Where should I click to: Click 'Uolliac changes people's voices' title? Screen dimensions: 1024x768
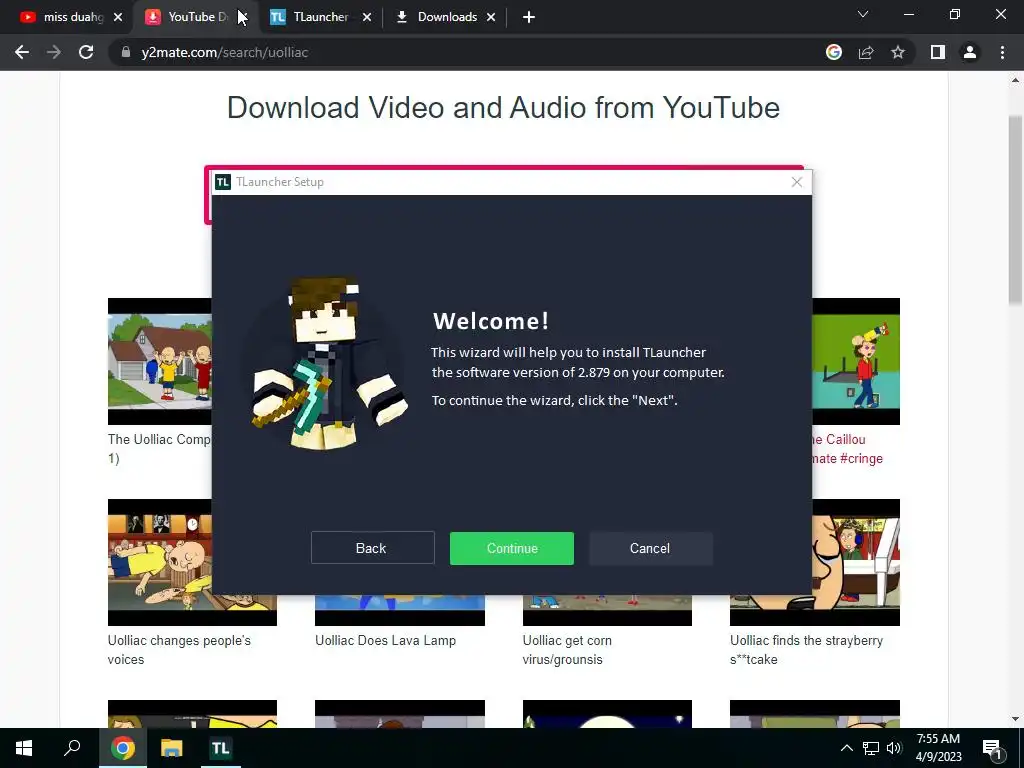coord(179,650)
